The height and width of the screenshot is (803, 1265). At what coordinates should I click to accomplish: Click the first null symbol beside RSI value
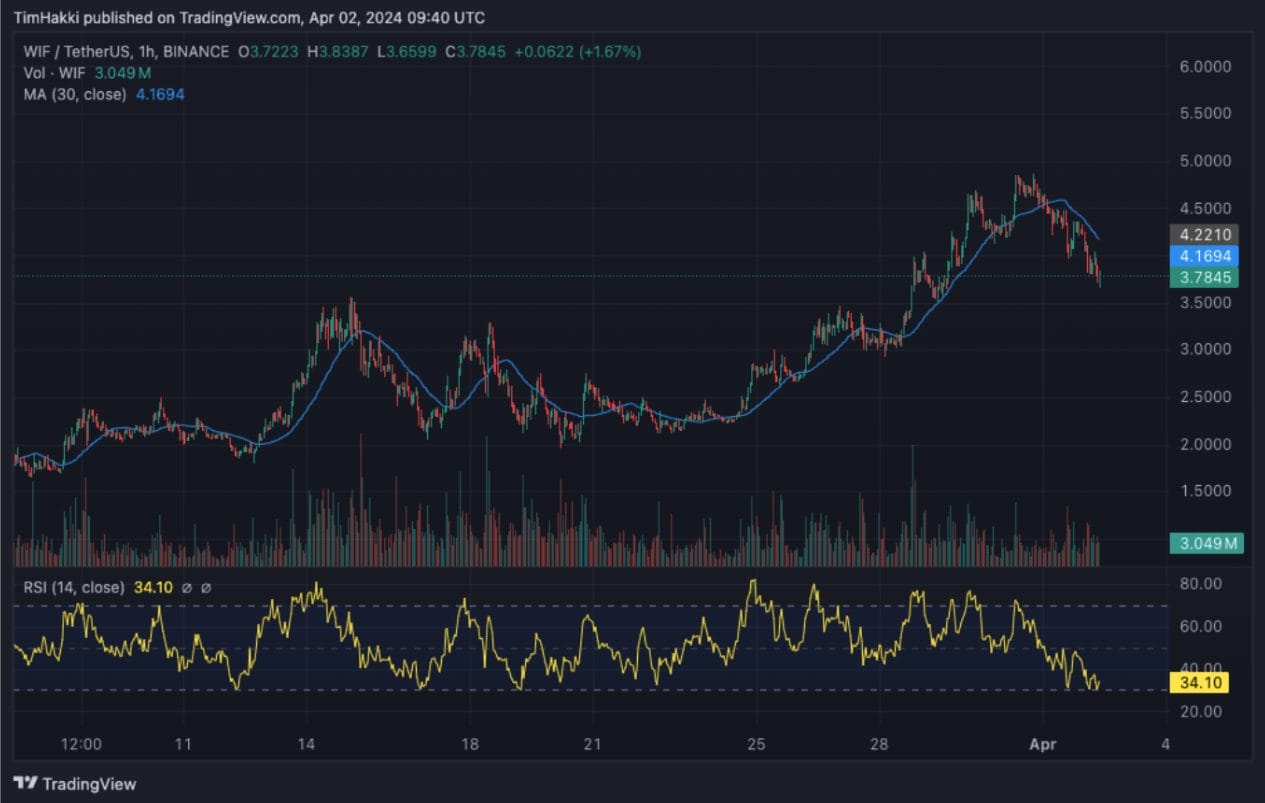click(186, 588)
